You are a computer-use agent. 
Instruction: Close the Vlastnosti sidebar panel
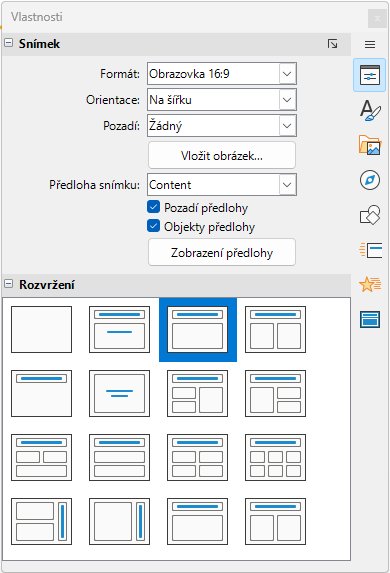pyautogui.click(x=377, y=18)
